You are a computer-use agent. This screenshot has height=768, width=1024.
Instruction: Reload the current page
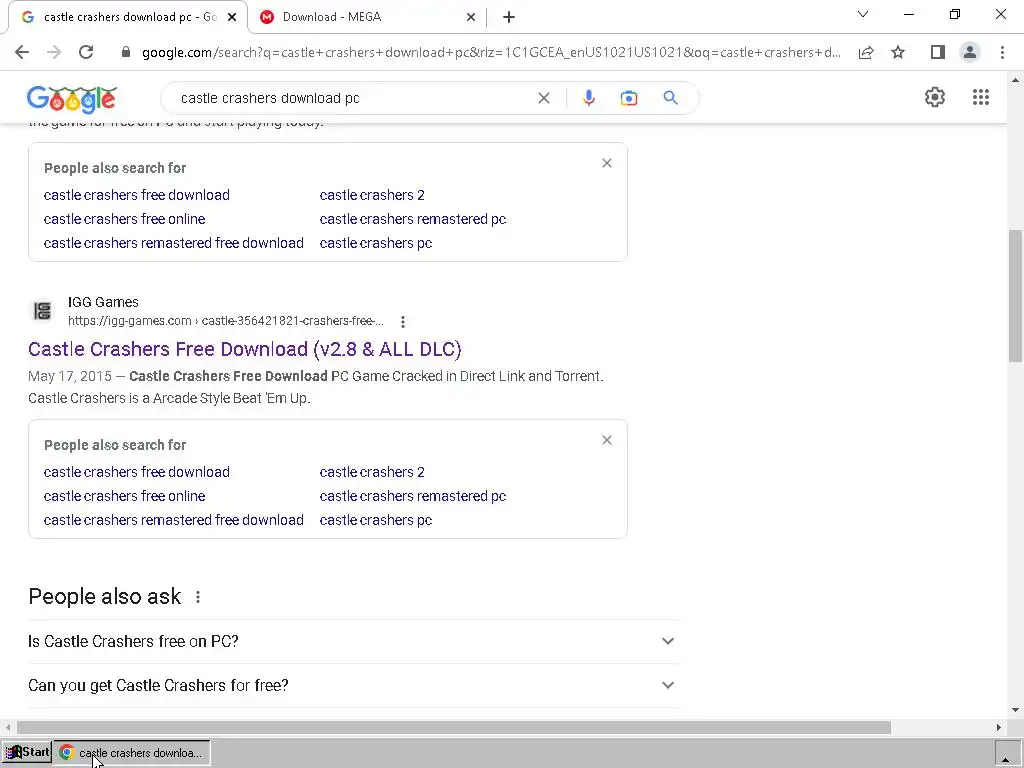(x=86, y=52)
